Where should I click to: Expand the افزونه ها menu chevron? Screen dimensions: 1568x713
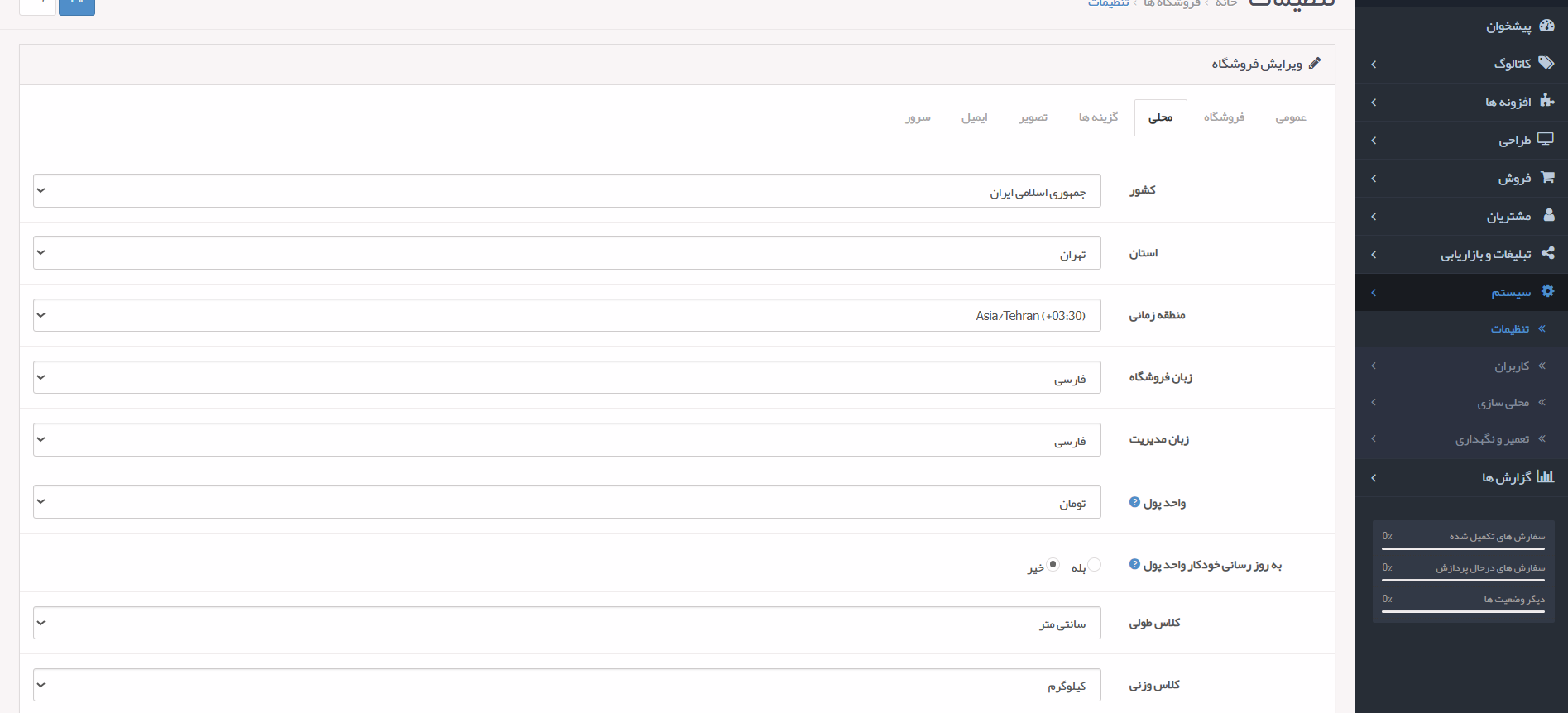point(1374,103)
